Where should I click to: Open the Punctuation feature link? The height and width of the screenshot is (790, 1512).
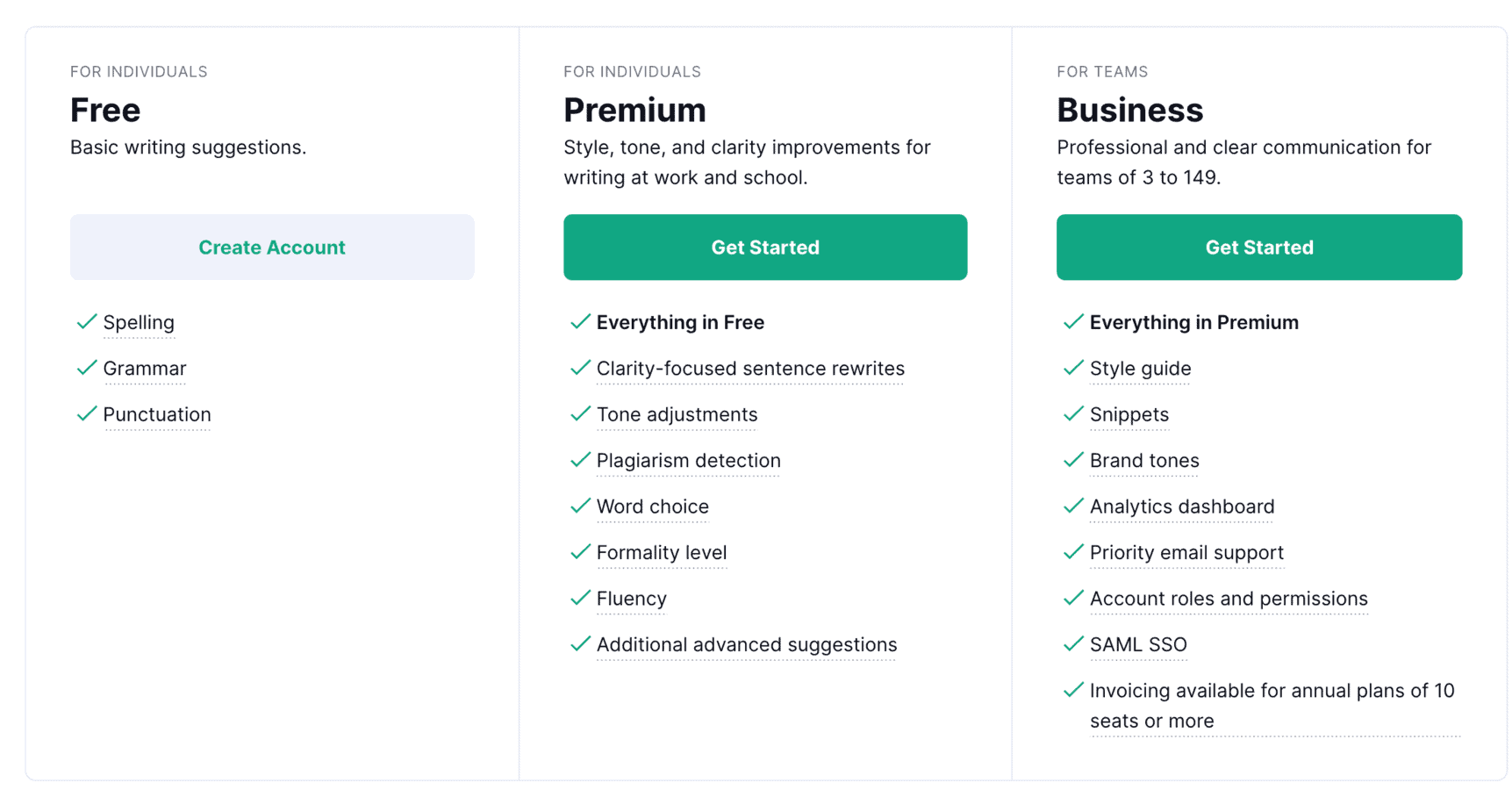[x=157, y=414]
